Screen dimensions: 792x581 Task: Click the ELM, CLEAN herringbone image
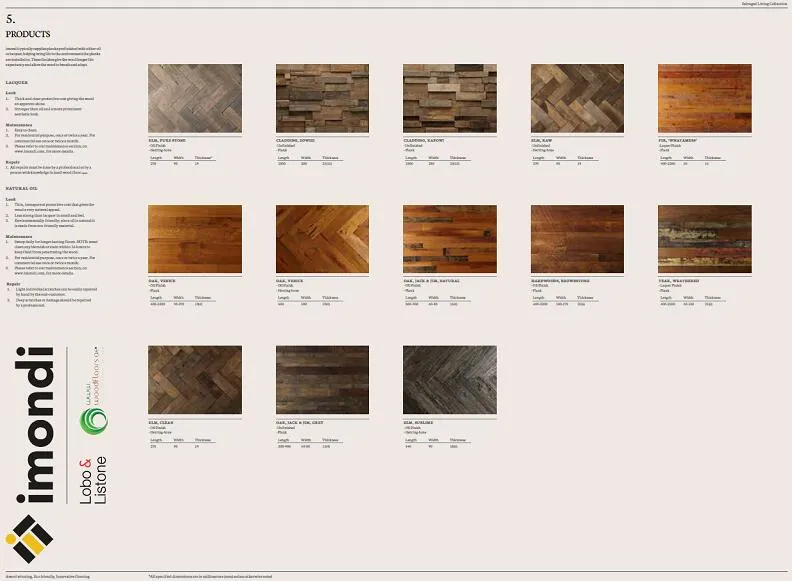coord(195,380)
